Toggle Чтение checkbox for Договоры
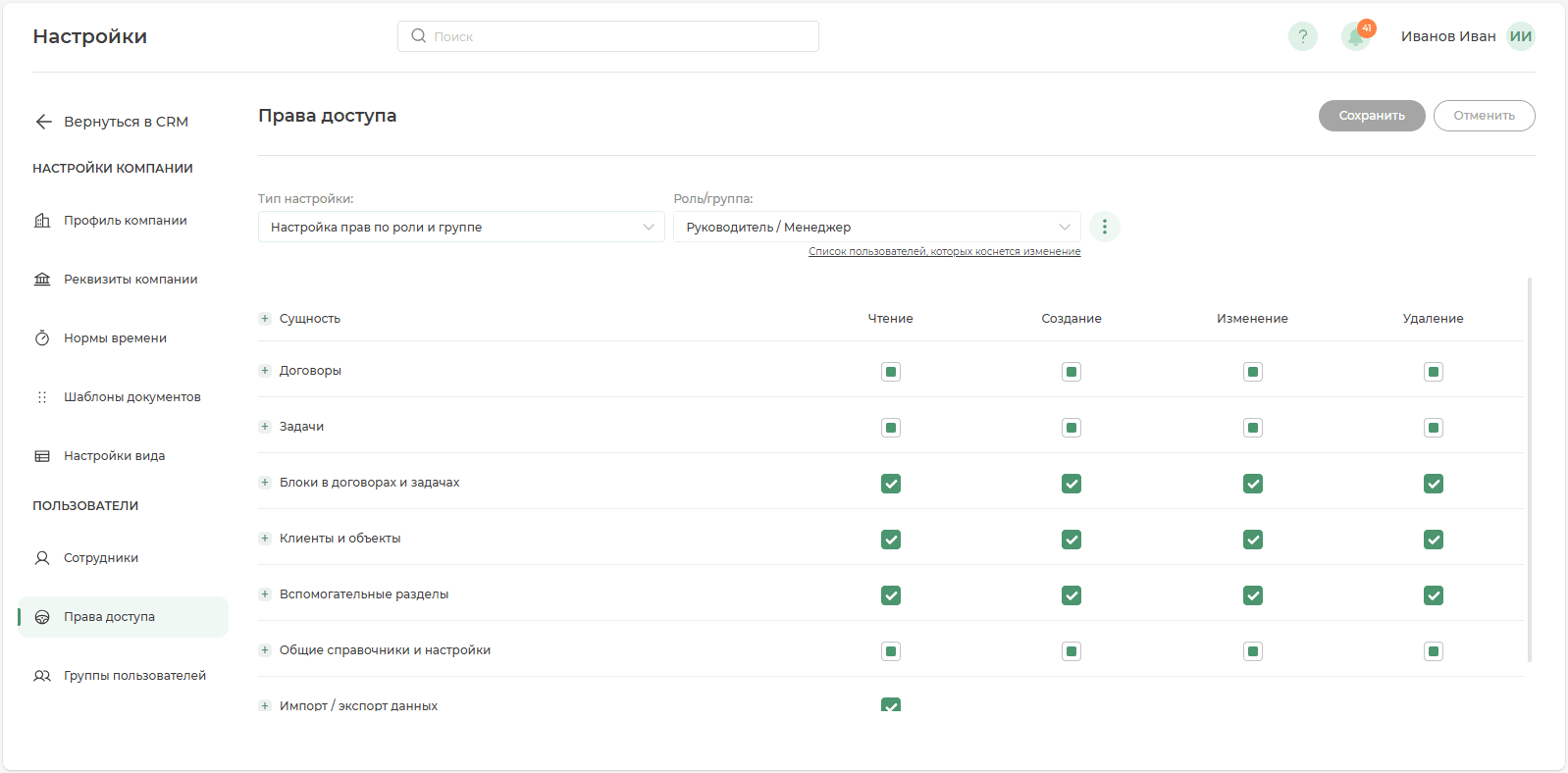 pos(890,372)
